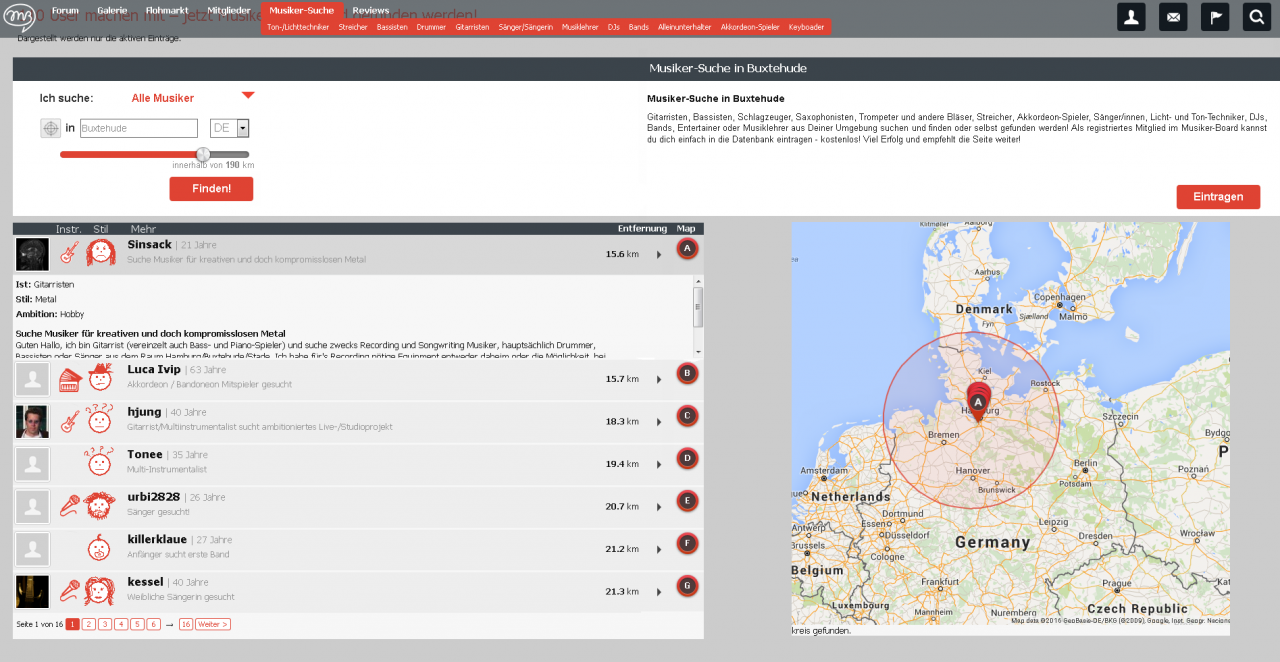This screenshot has height=662, width=1280.
Task: Go to results page 6
Action: pos(154,624)
